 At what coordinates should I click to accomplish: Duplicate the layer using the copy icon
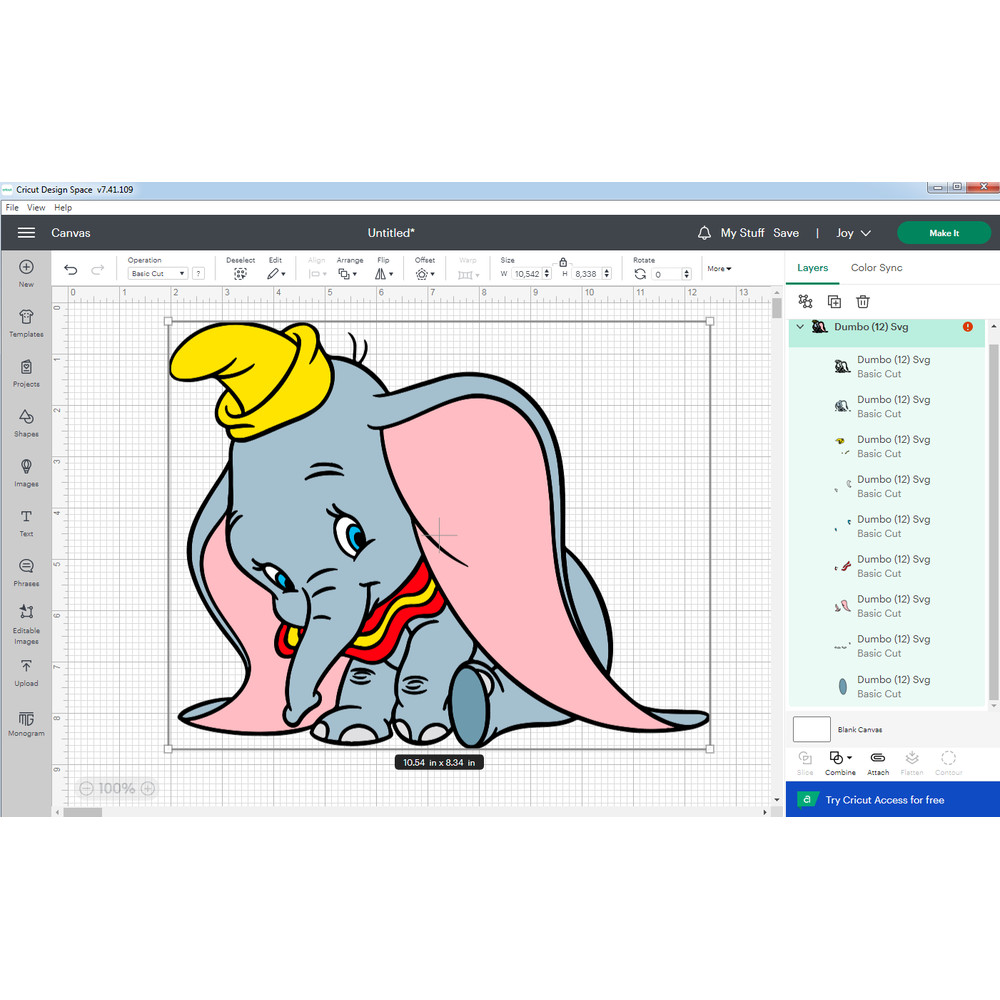[833, 300]
